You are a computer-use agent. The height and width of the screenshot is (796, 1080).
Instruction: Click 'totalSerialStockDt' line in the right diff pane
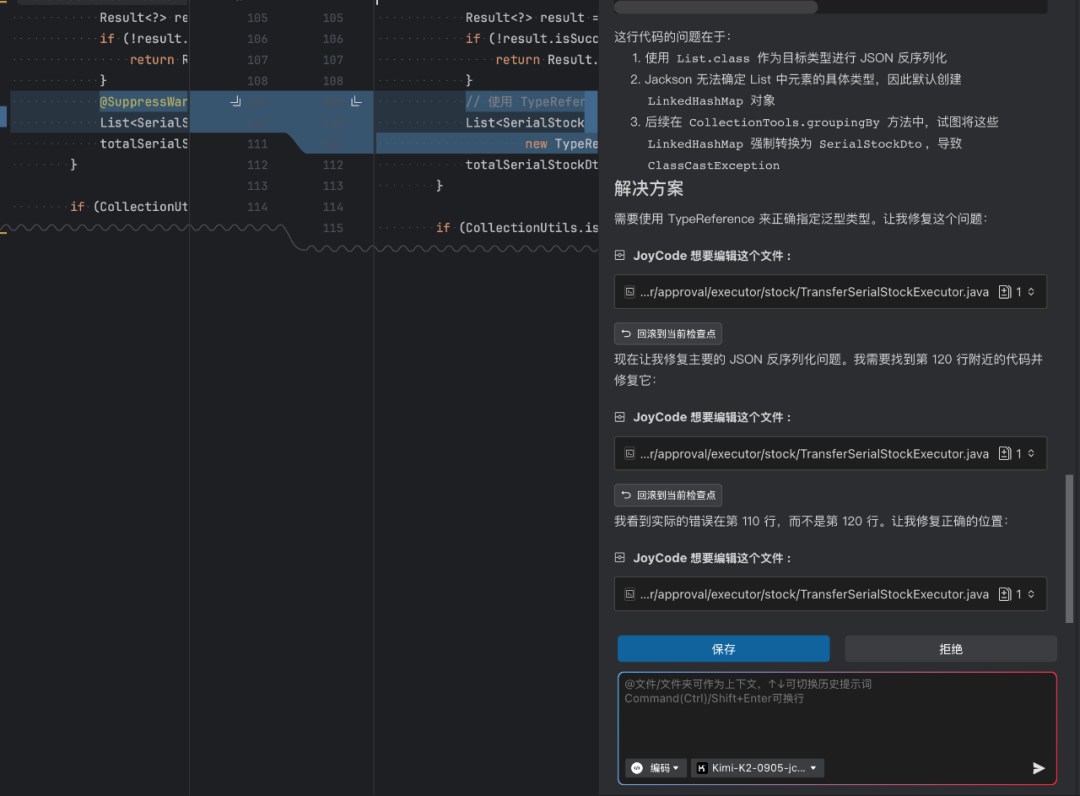point(532,165)
